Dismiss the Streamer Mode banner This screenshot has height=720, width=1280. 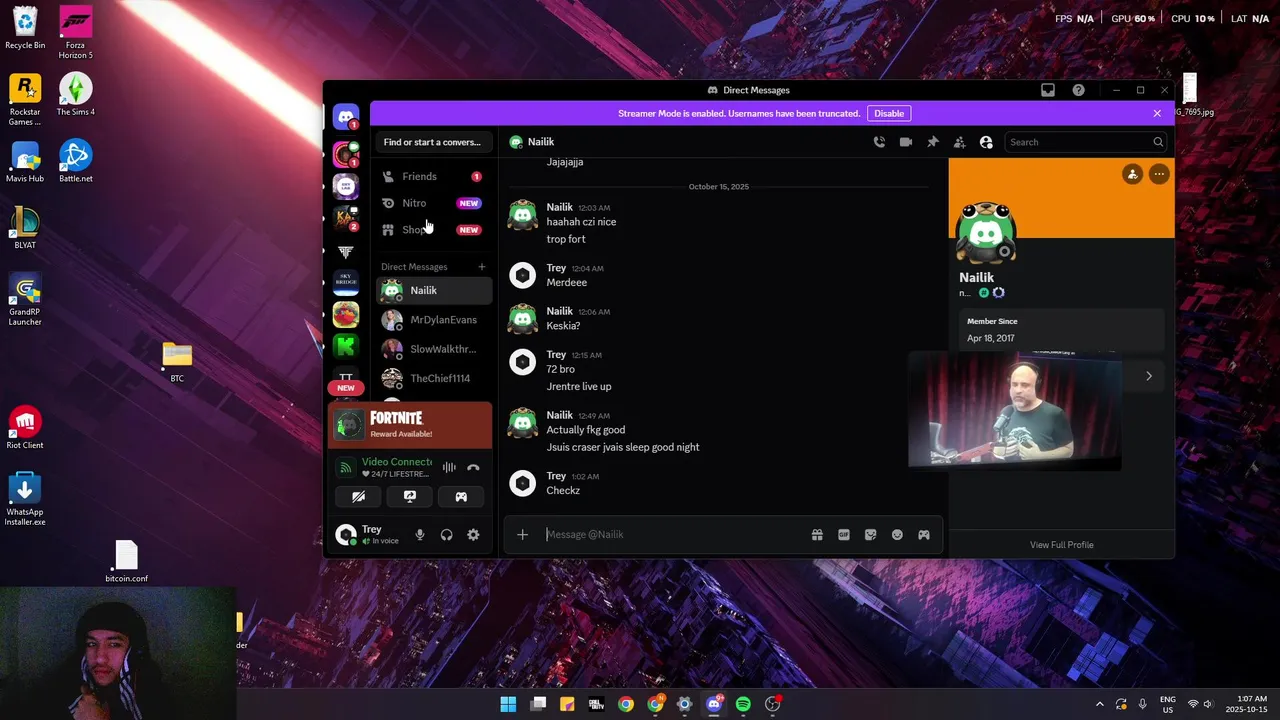coord(1157,113)
